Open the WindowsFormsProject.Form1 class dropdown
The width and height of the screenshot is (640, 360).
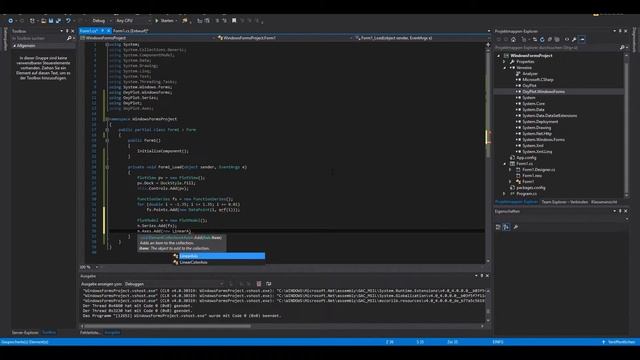pos(284,38)
